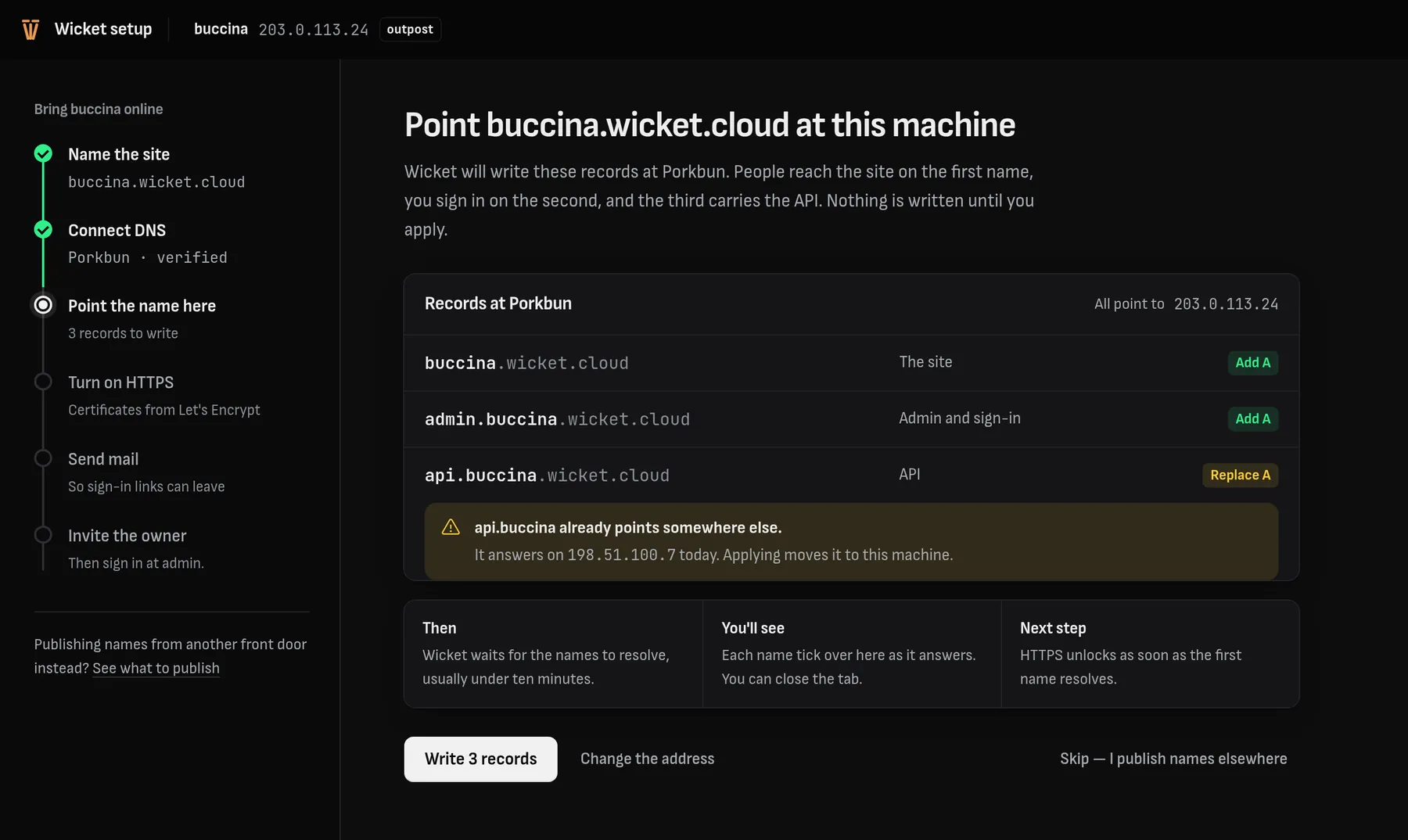Screen dimensions: 1408x840
Task: Click the Admin and sign-in description cell
Action: (960, 418)
